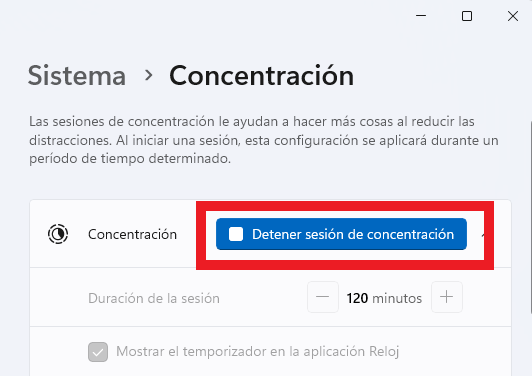The height and width of the screenshot is (376, 532).
Task: Click the vertical scrollbar on right edge
Action: point(530,217)
